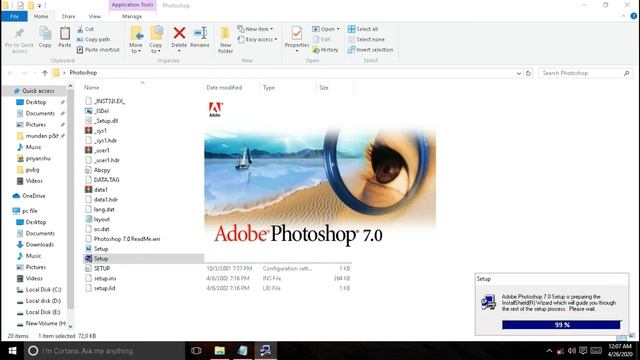This screenshot has height=360, width=640.
Task: Click the search magnifier icon
Action: (627, 73)
